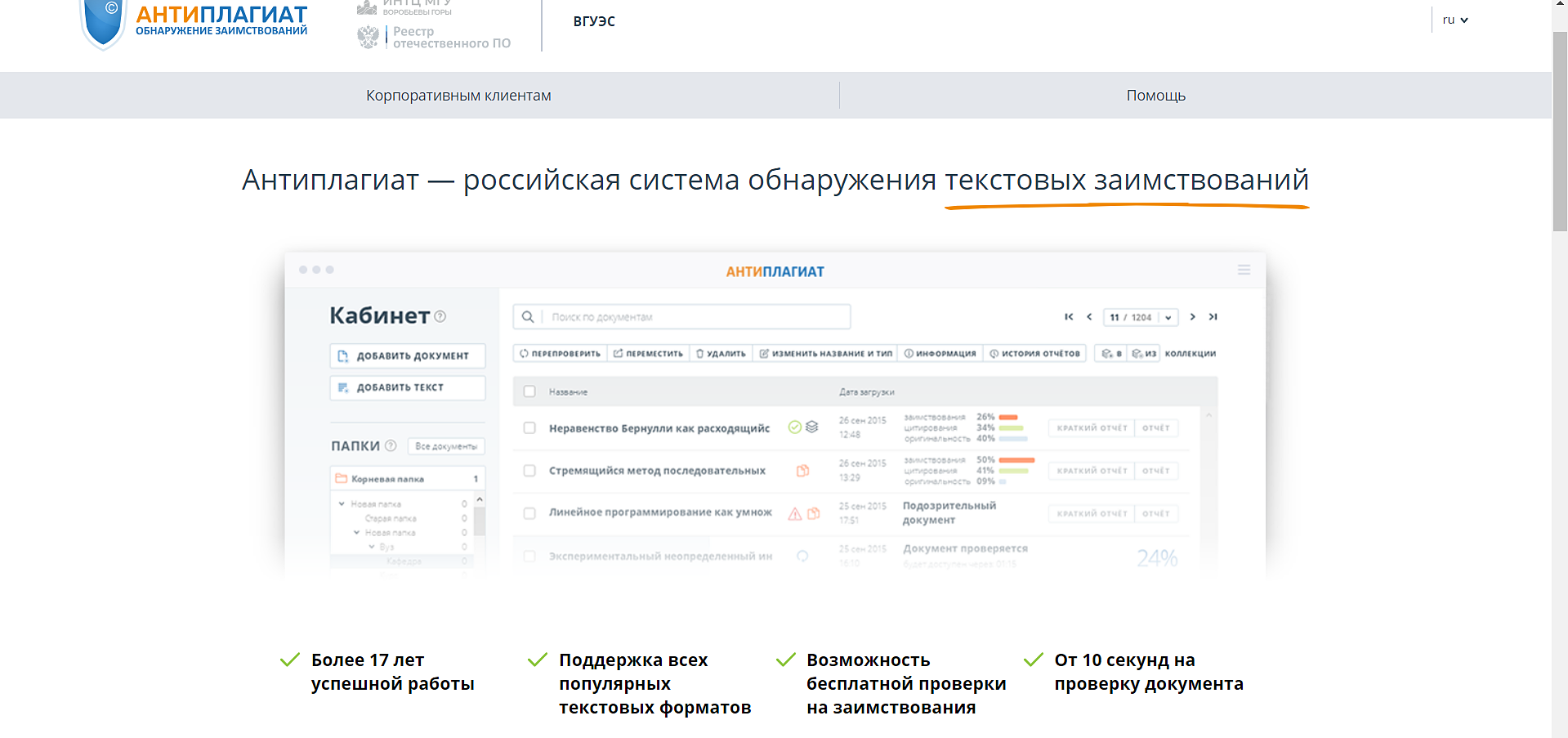Screen dimensions: 1568x738
Task: Click the loading spinner icon on Экспериментальный row
Action: pos(802,556)
